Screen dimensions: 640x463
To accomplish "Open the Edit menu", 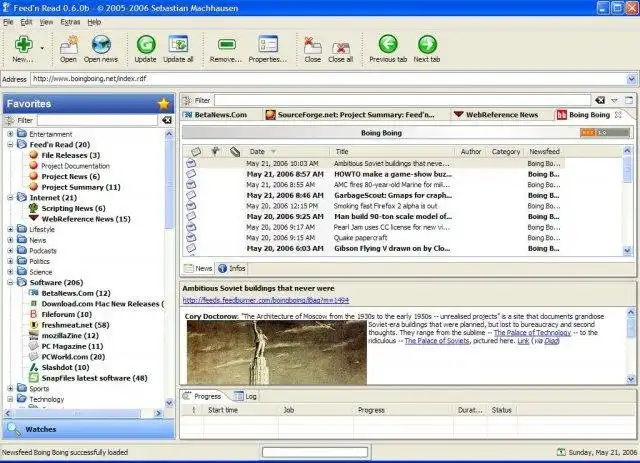I will pos(26,22).
